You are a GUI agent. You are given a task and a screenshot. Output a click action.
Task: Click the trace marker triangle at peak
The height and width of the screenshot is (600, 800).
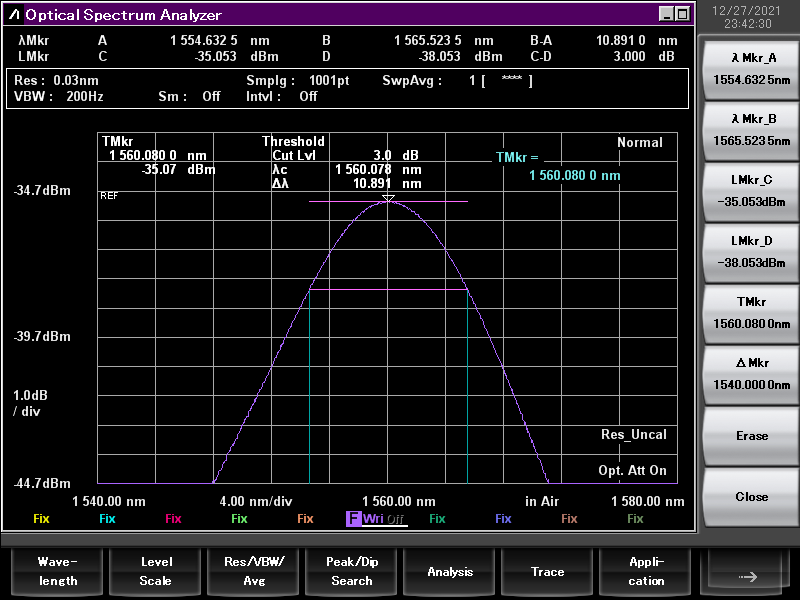click(x=388, y=198)
